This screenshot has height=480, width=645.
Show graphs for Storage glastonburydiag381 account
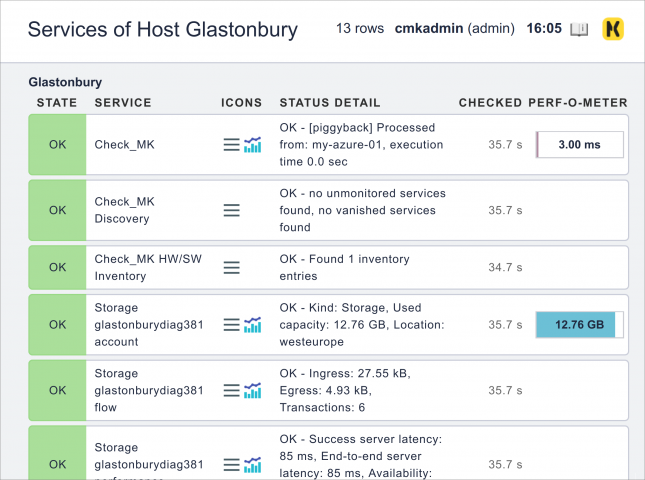click(x=253, y=325)
